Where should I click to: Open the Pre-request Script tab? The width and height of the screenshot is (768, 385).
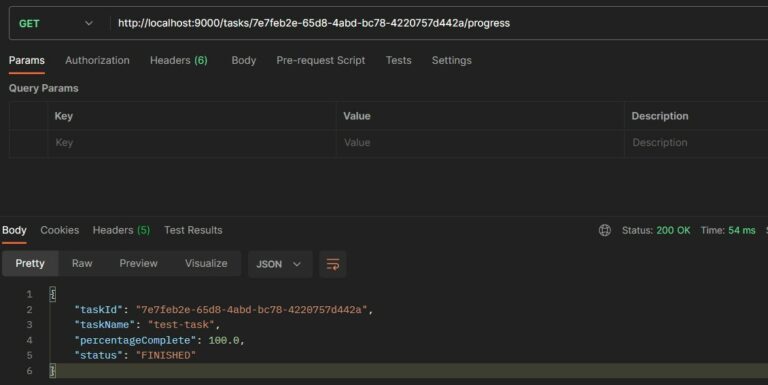(x=321, y=60)
